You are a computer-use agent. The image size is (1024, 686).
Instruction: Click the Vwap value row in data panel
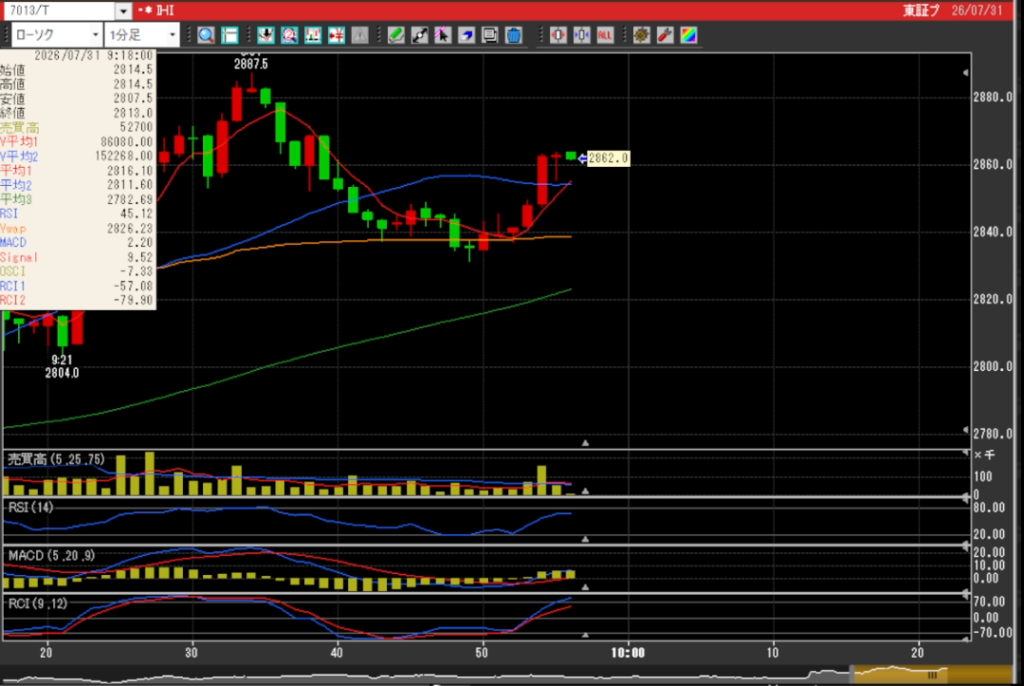[77, 229]
